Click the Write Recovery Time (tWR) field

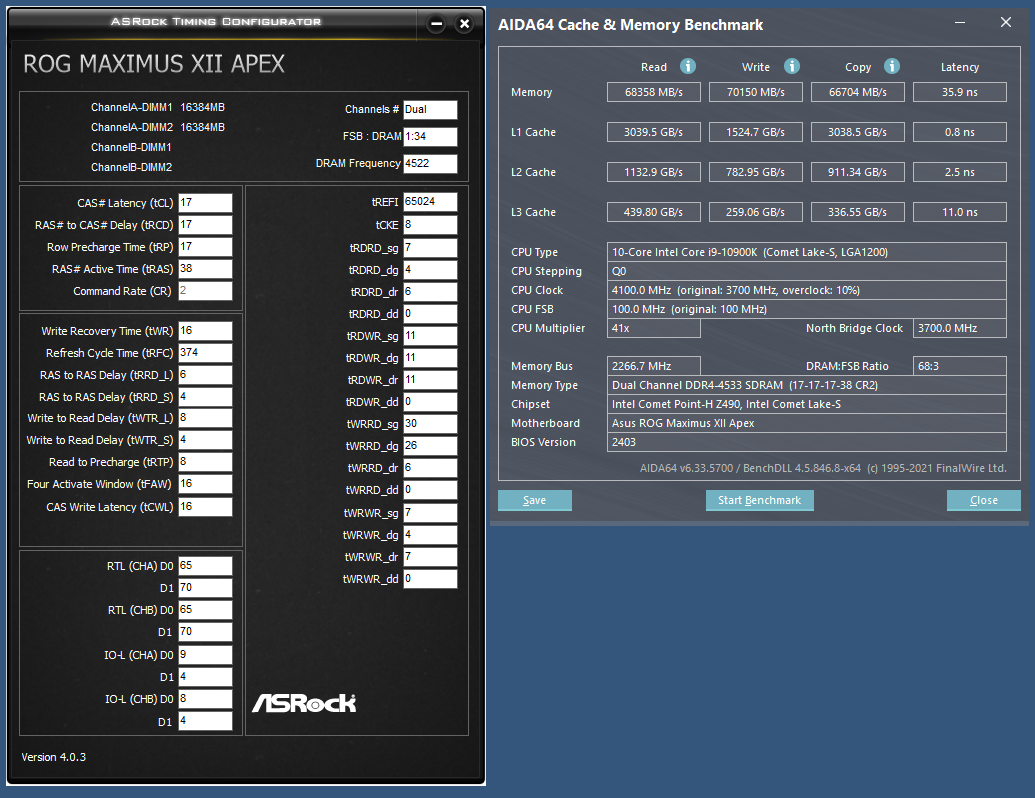205,331
